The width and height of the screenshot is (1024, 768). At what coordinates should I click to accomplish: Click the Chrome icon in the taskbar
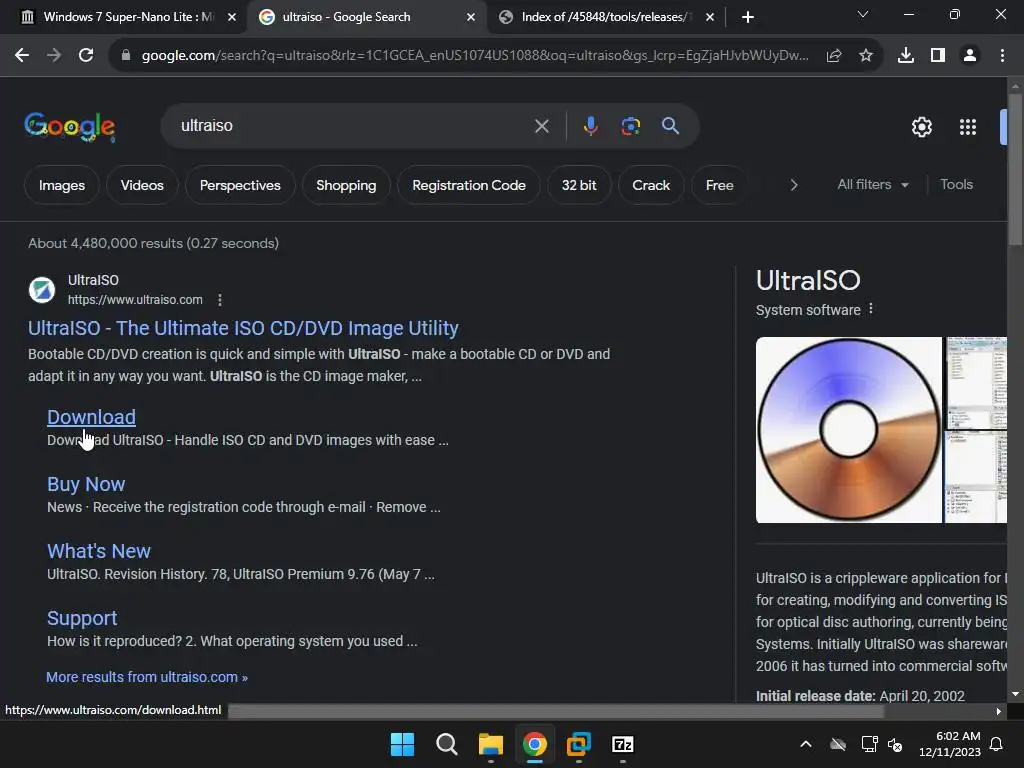click(534, 744)
